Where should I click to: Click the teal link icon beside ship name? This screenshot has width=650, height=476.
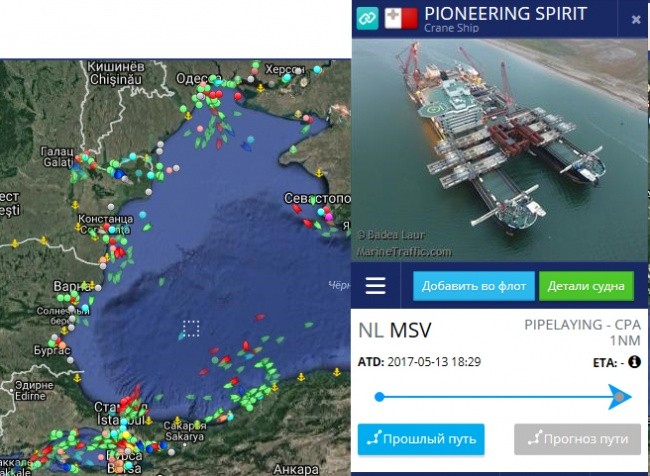click(367, 18)
